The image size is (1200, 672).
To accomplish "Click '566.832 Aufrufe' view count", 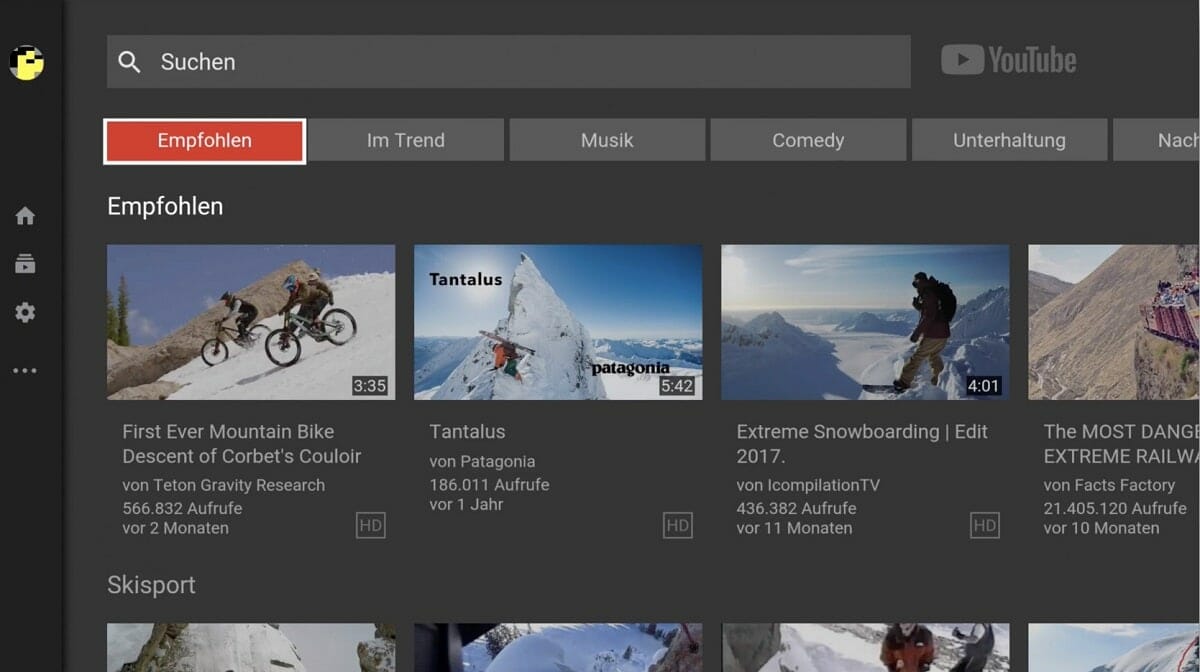I will click(x=182, y=508).
